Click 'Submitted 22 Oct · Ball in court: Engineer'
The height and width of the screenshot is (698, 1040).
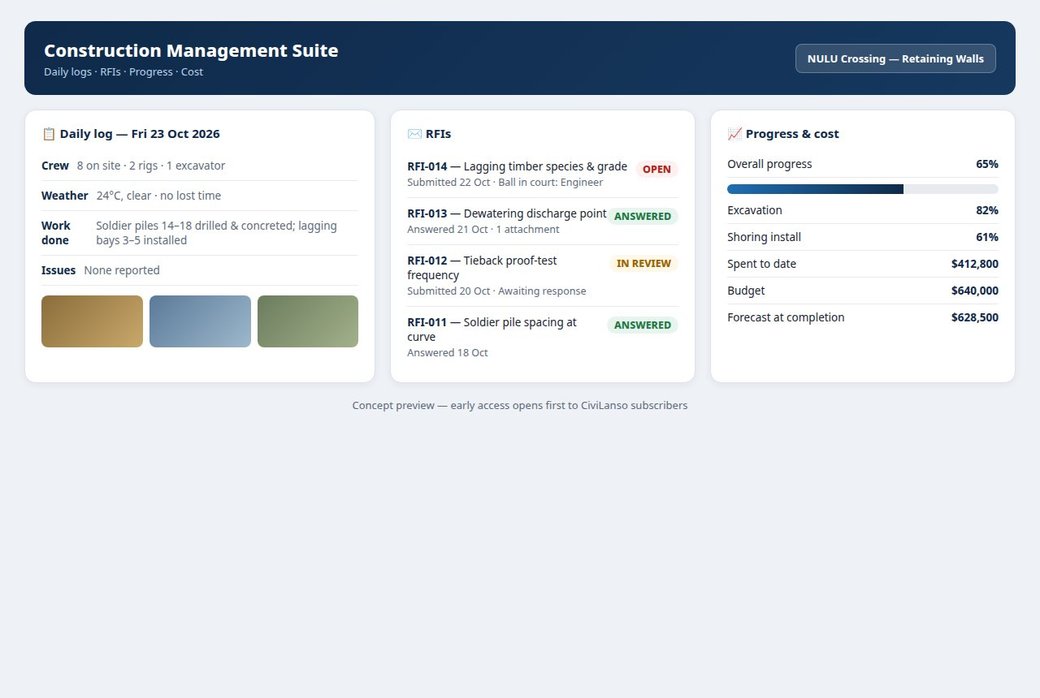(505, 182)
